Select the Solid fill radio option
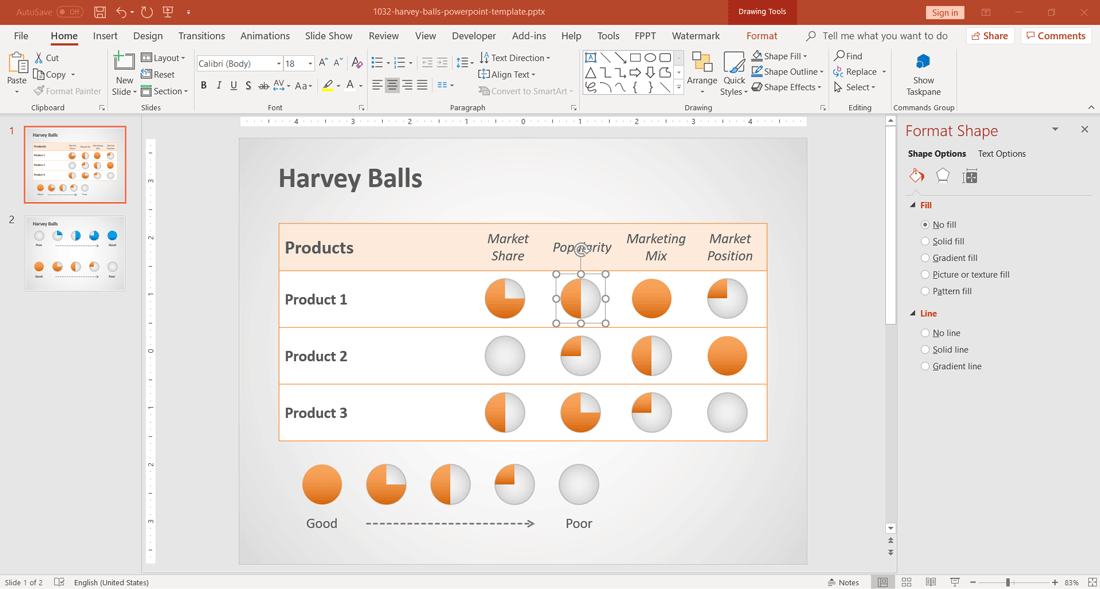Viewport: 1100px width, 589px height. tap(925, 241)
